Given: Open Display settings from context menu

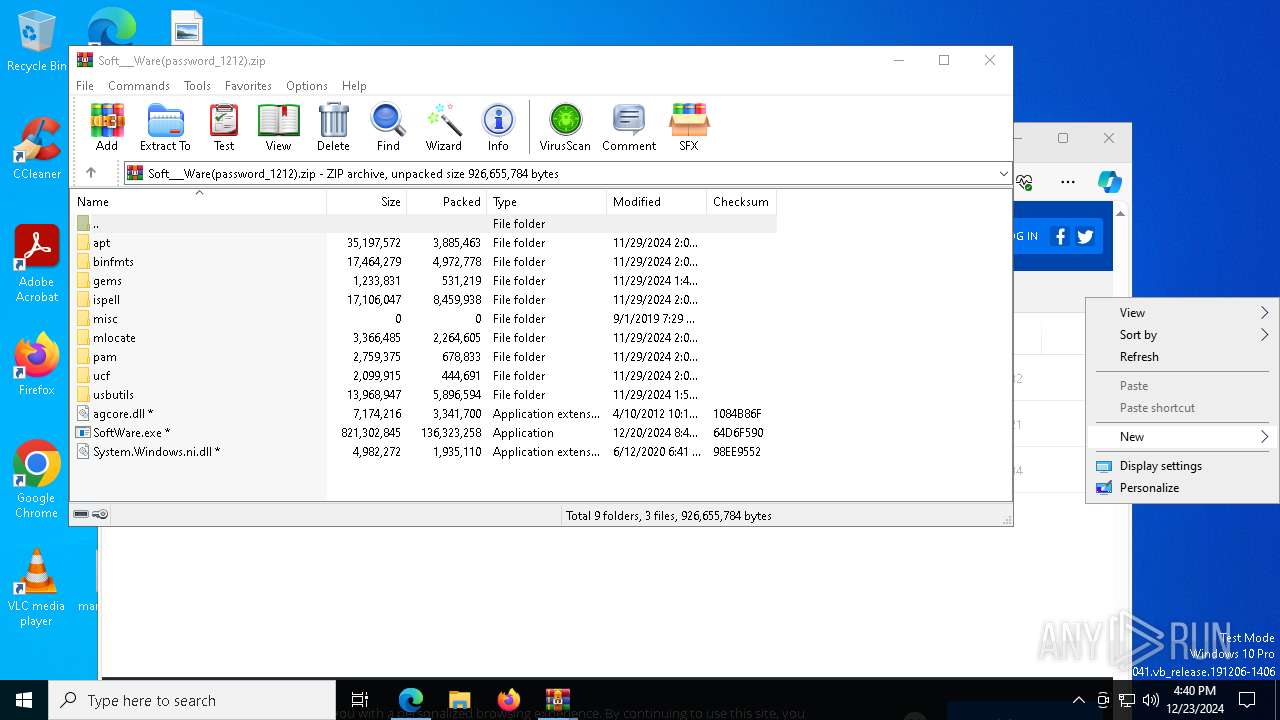Looking at the screenshot, I should (x=1181, y=466).
